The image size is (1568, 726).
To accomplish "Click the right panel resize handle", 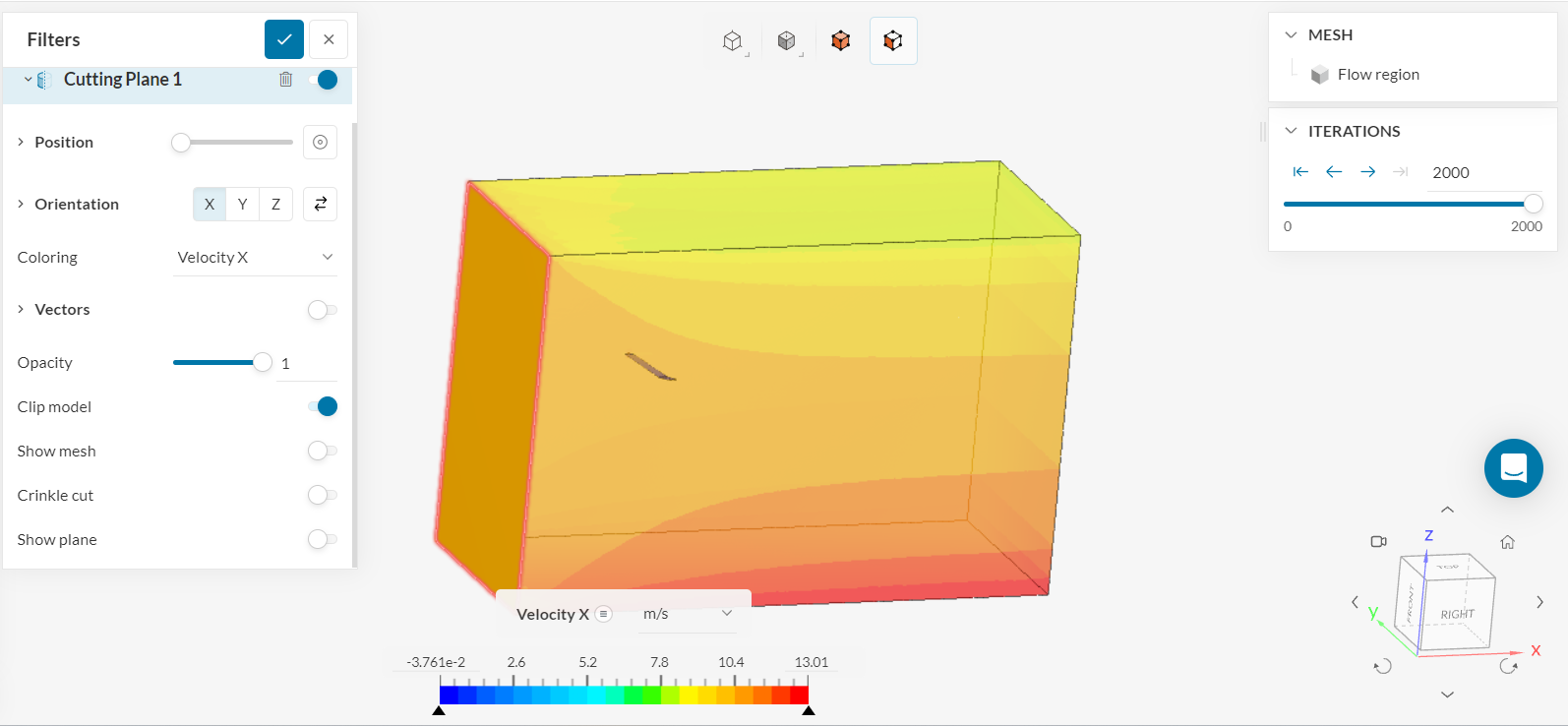I will (1263, 131).
